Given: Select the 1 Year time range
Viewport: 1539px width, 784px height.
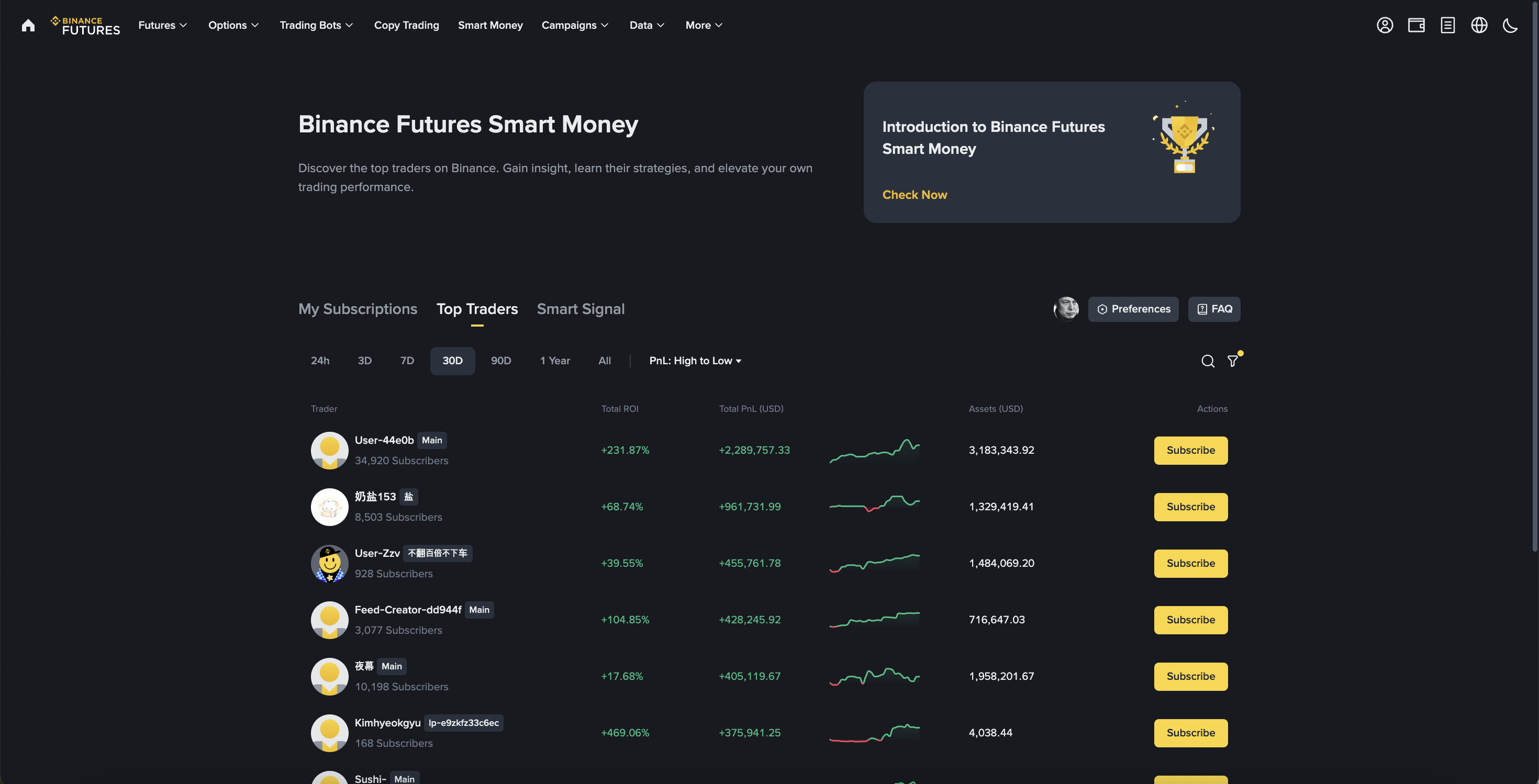Looking at the screenshot, I should [555, 361].
